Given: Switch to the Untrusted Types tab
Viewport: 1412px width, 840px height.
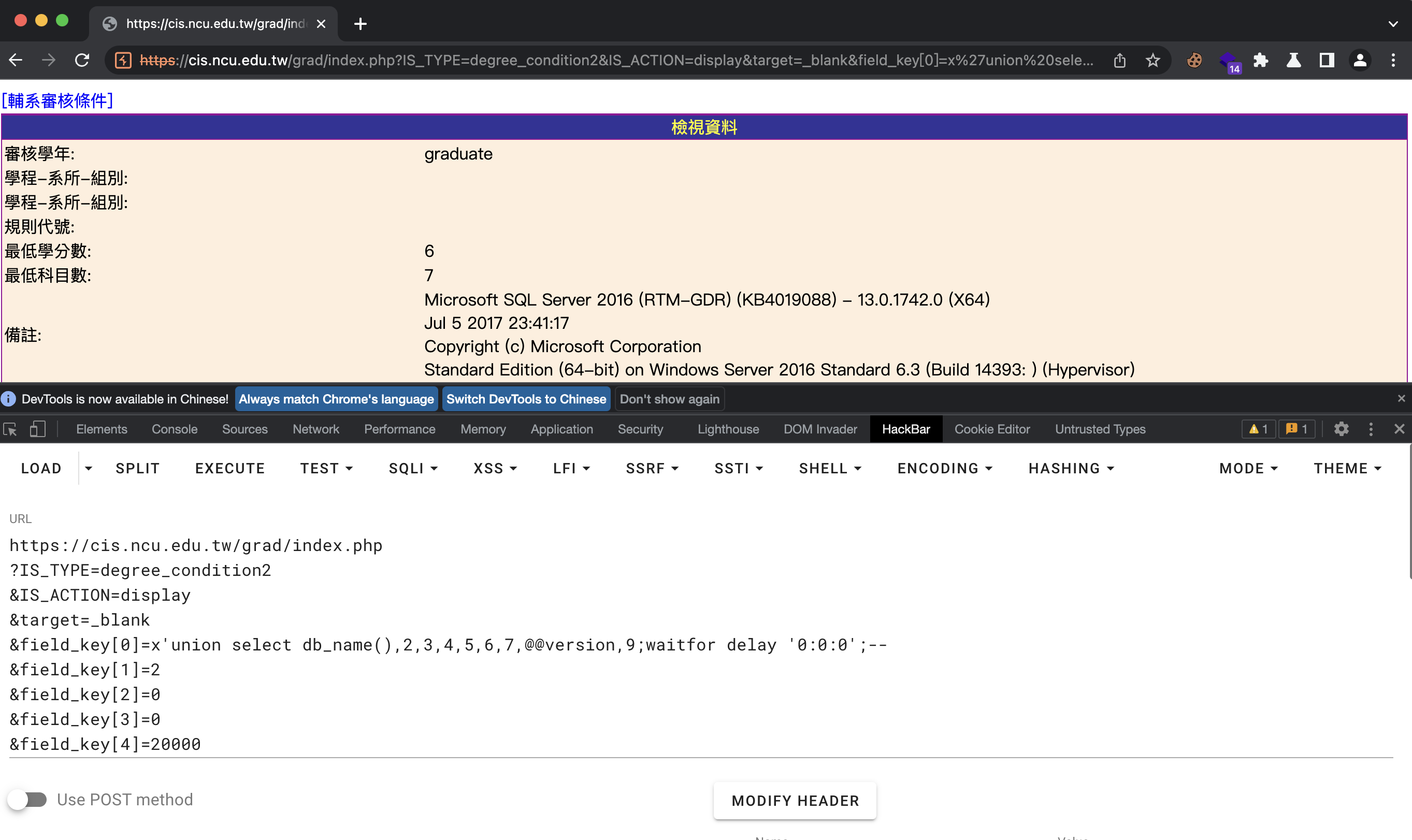Looking at the screenshot, I should [1100, 429].
